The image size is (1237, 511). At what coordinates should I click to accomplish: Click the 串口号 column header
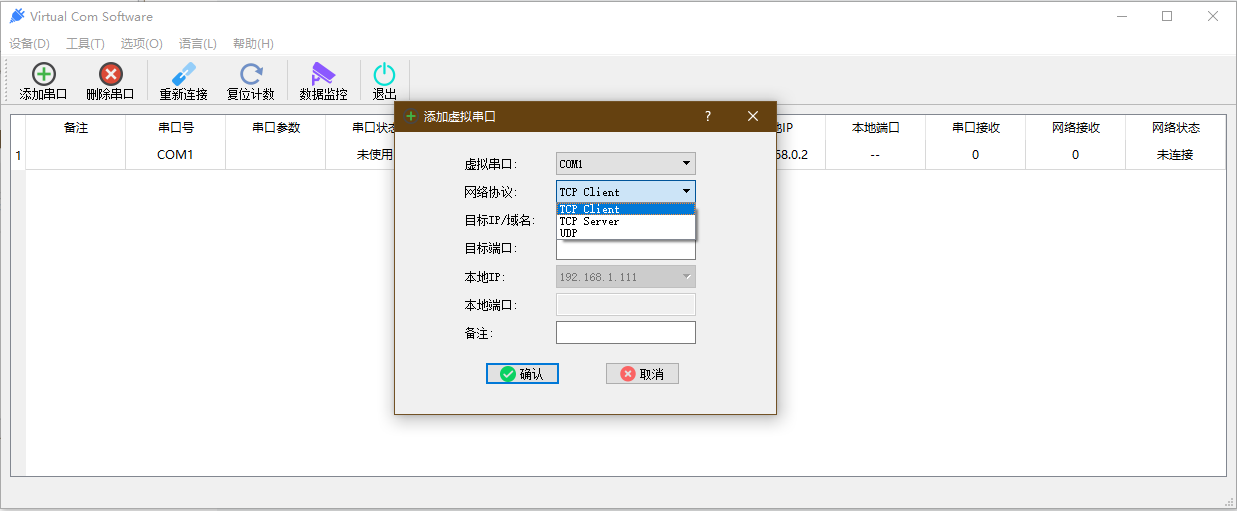[x=176, y=128]
